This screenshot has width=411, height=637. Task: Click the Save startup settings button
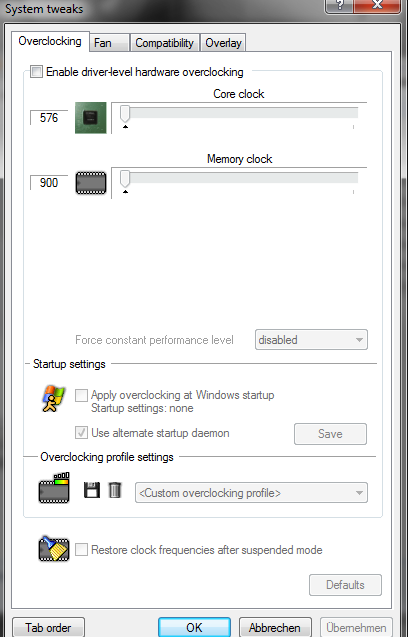coord(330,434)
